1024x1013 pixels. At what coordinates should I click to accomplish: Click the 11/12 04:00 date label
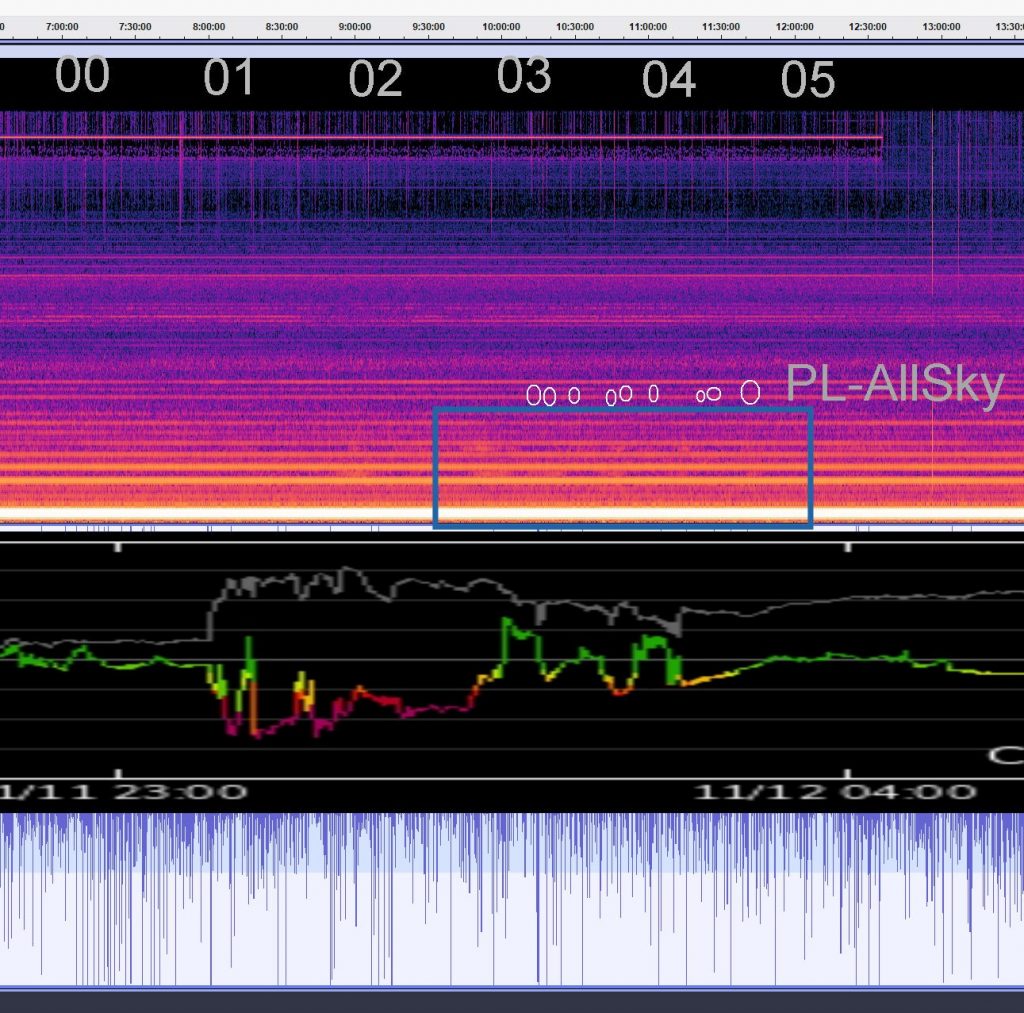835,792
